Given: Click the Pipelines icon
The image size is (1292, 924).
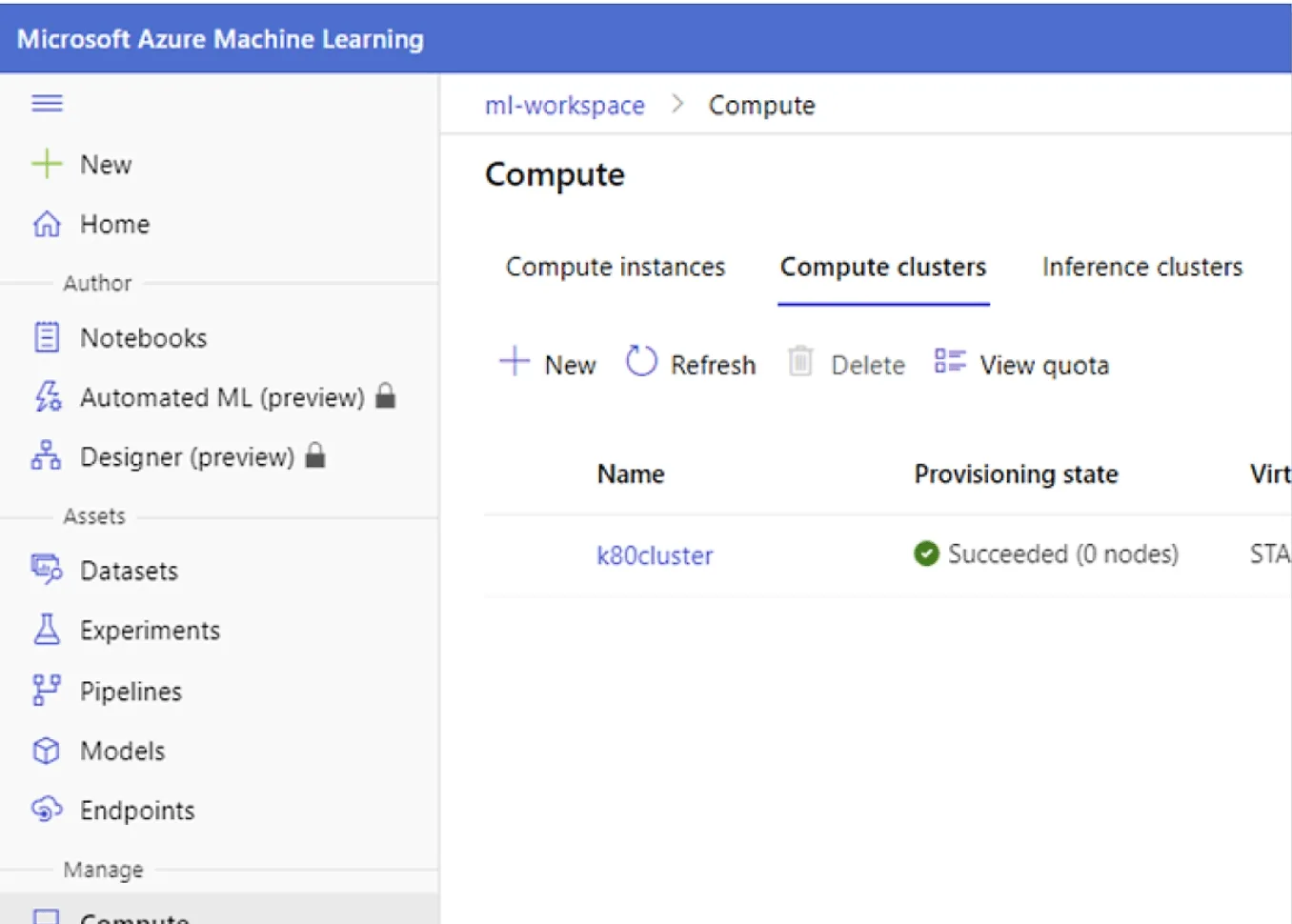Looking at the screenshot, I should (x=46, y=690).
